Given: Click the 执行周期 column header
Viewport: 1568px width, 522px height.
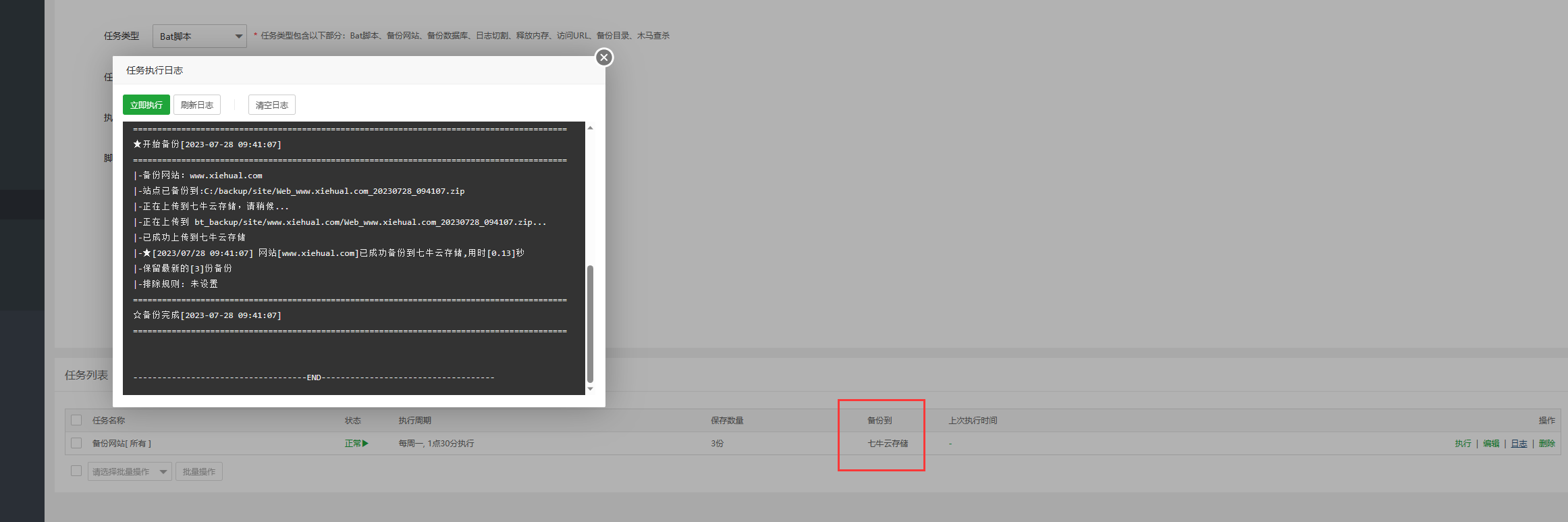Looking at the screenshot, I should 414,420.
